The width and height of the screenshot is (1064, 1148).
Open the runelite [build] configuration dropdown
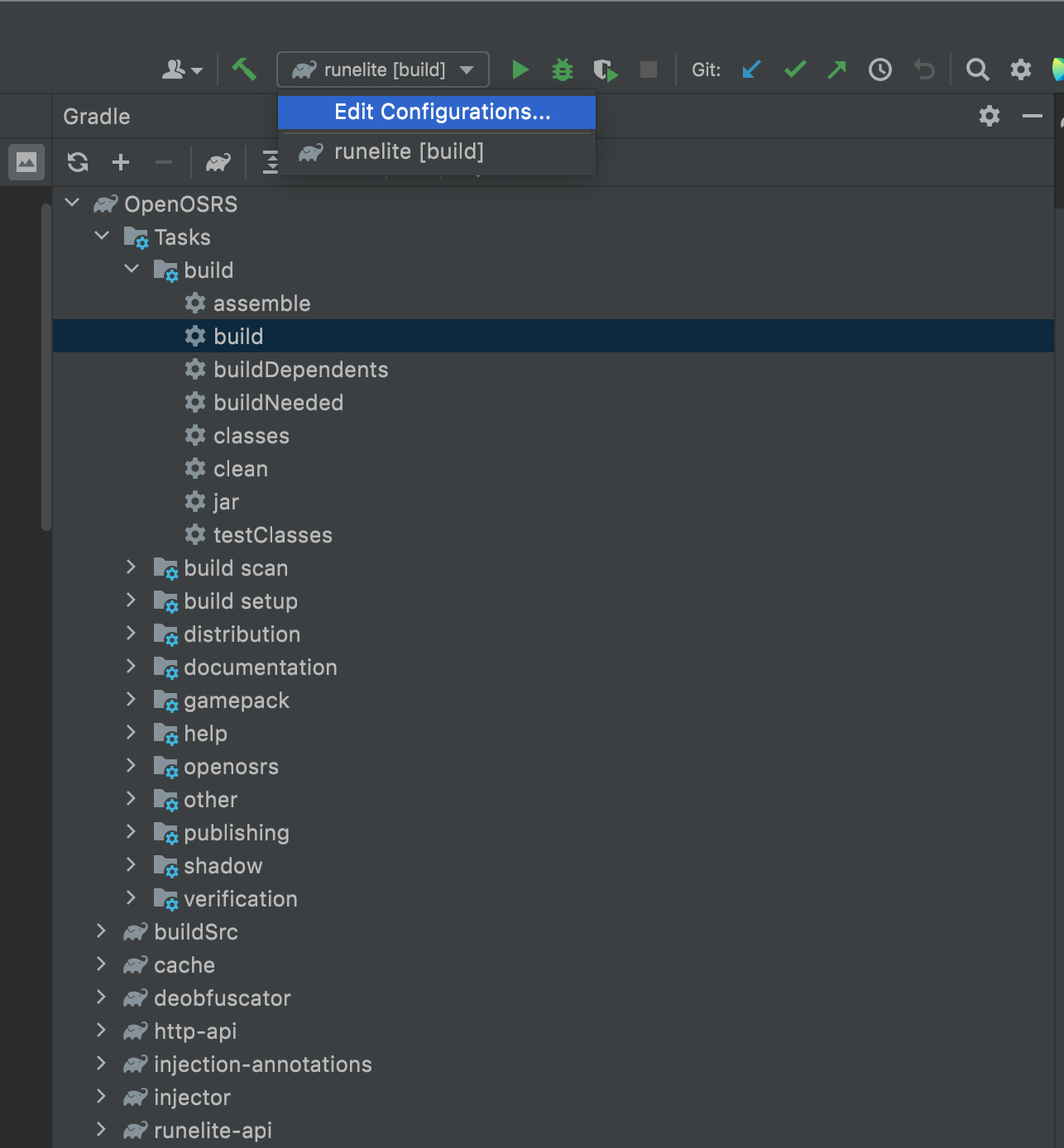pos(383,70)
